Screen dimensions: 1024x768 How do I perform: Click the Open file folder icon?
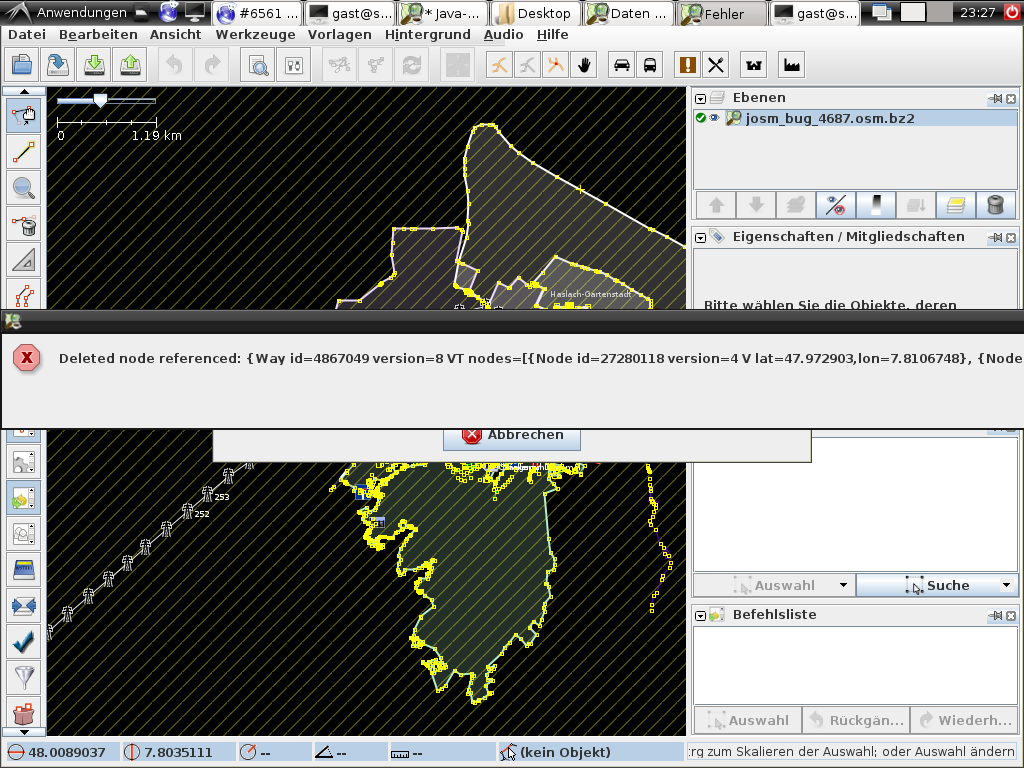[22, 65]
